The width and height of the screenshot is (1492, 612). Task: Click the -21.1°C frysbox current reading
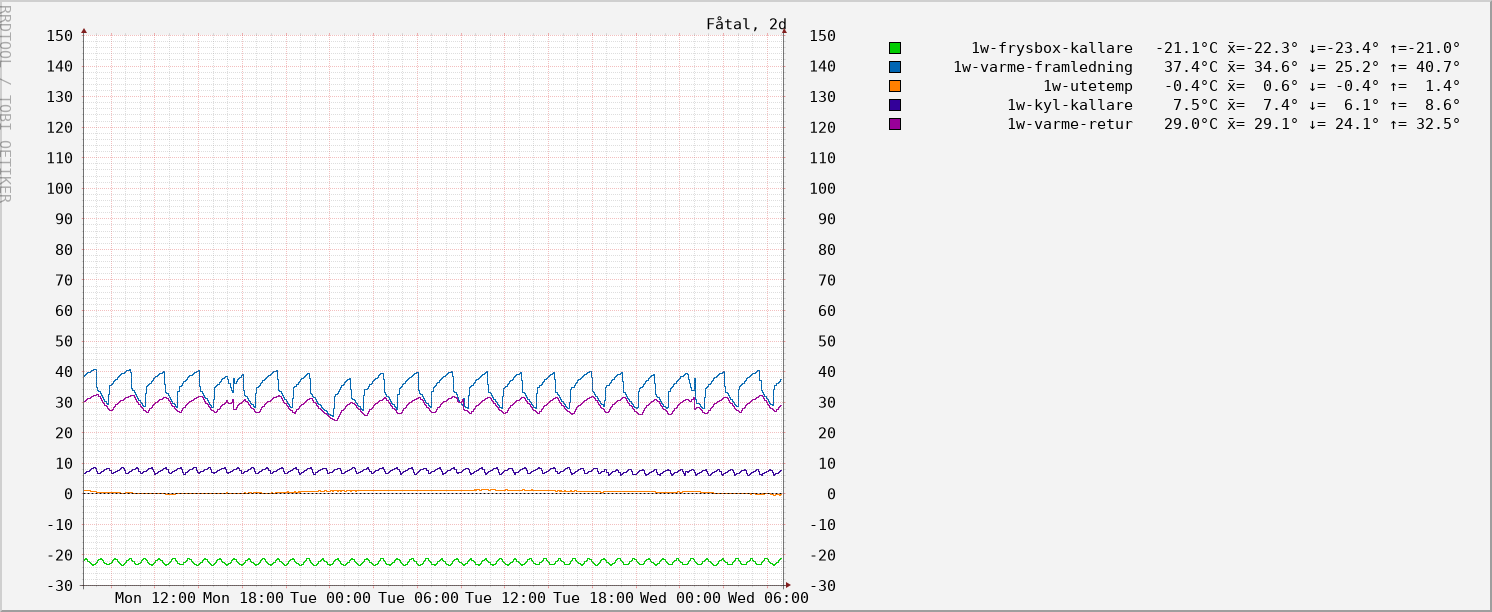(x=1187, y=48)
